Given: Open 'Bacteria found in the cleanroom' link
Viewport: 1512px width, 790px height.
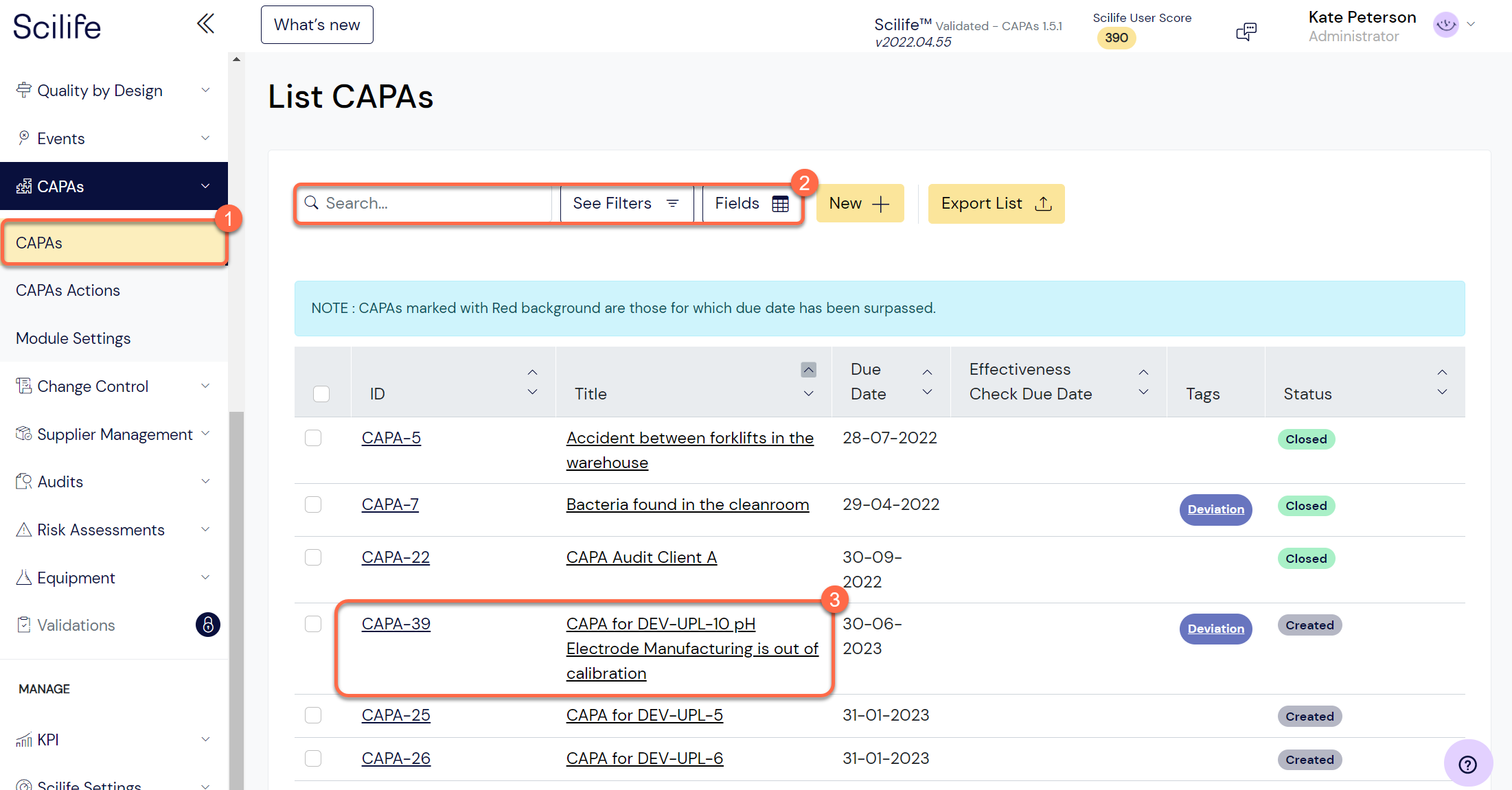Looking at the screenshot, I should (x=687, y=504).
